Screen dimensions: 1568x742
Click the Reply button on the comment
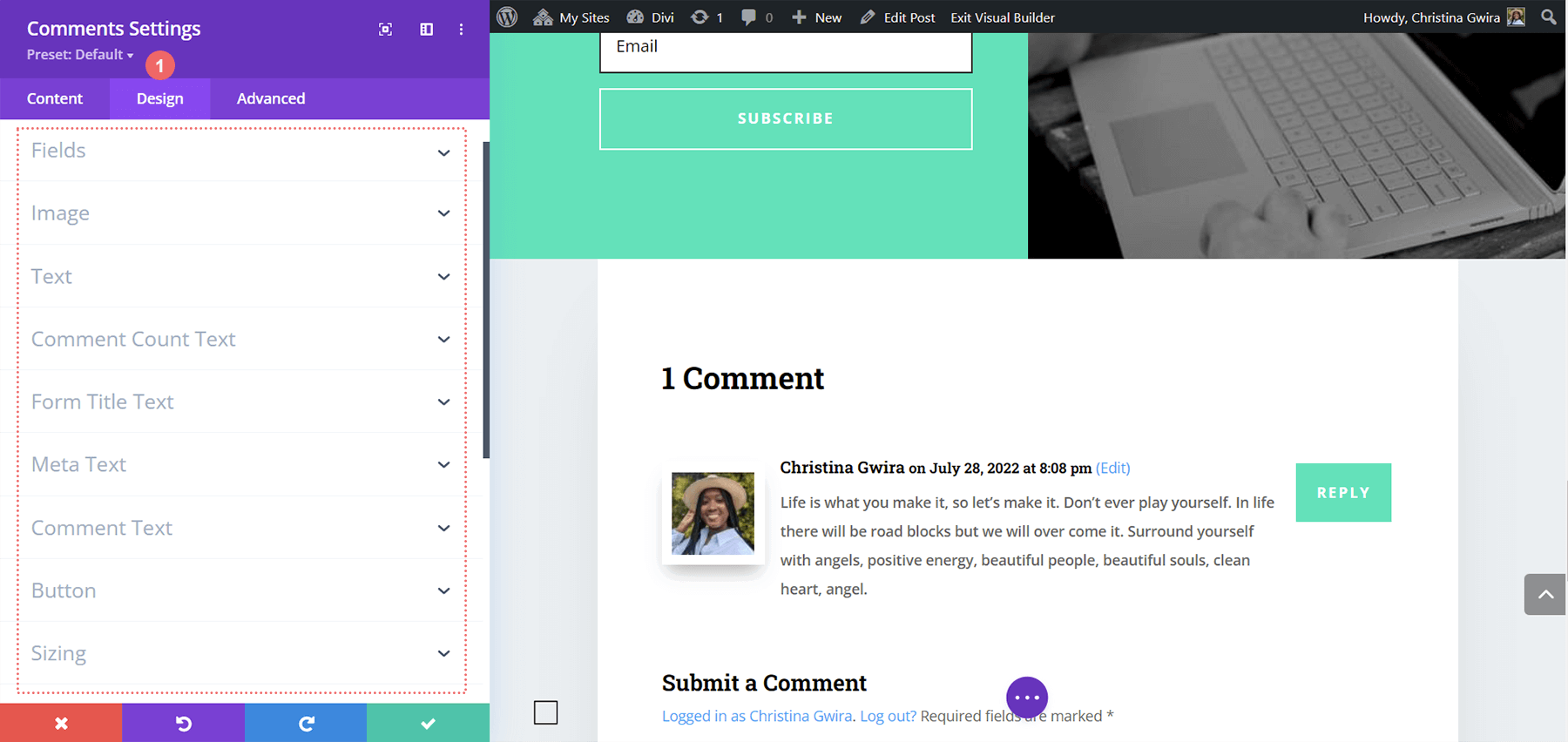pos(1342,493)
